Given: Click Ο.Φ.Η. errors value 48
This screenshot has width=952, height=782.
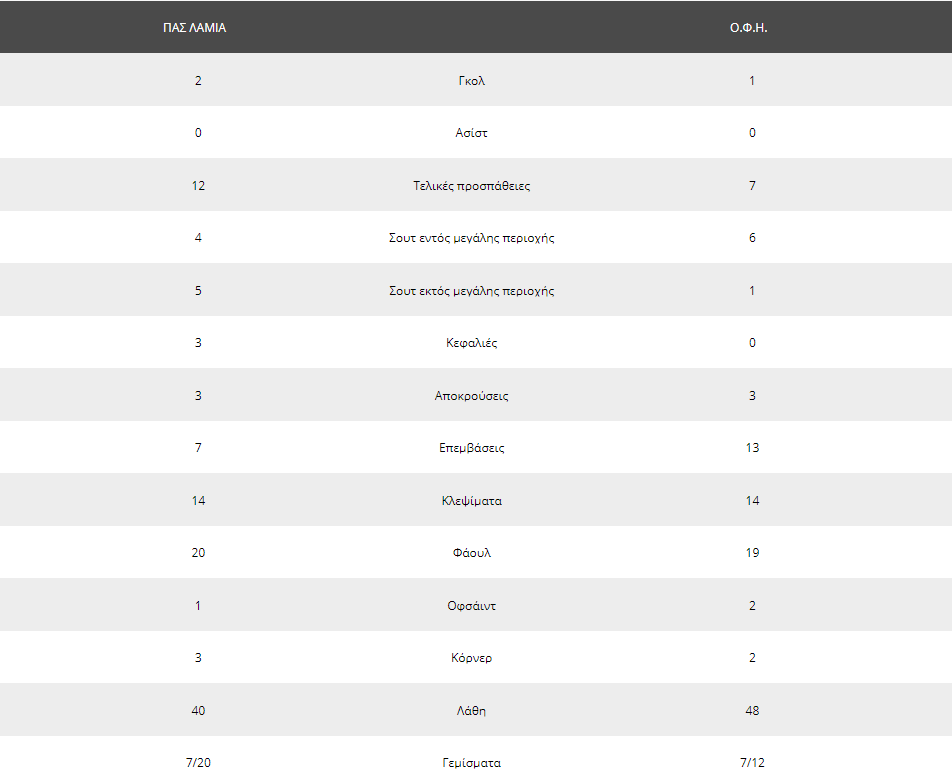Looking at the screenshot, I should click(x=752, y=711).
